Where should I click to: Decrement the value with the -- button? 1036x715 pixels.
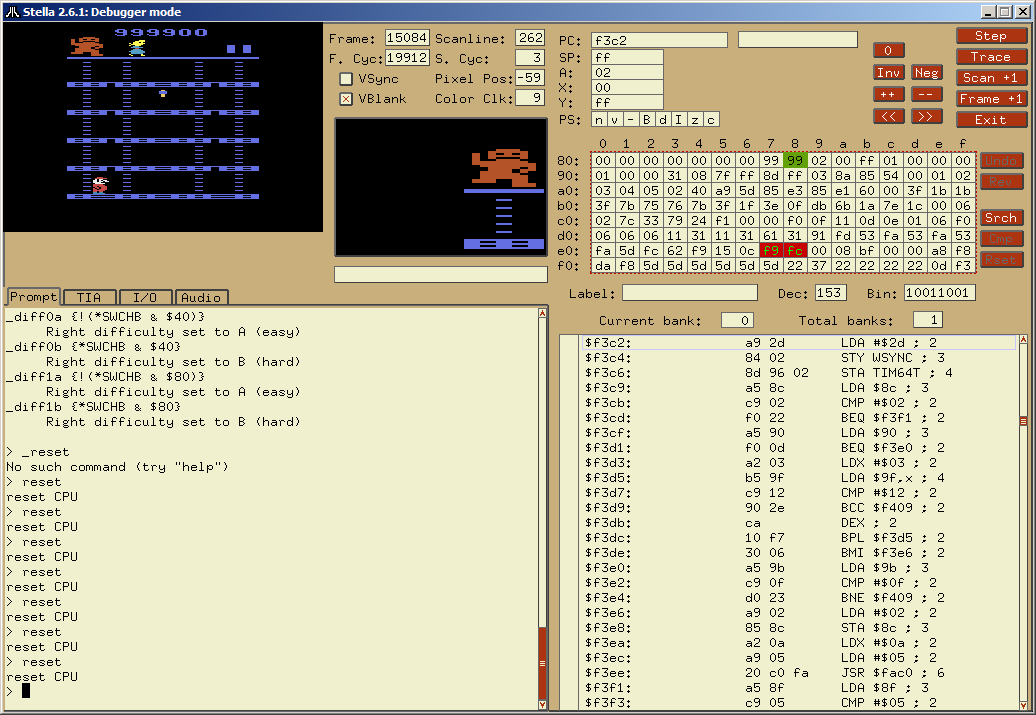[x=926, y=94]
